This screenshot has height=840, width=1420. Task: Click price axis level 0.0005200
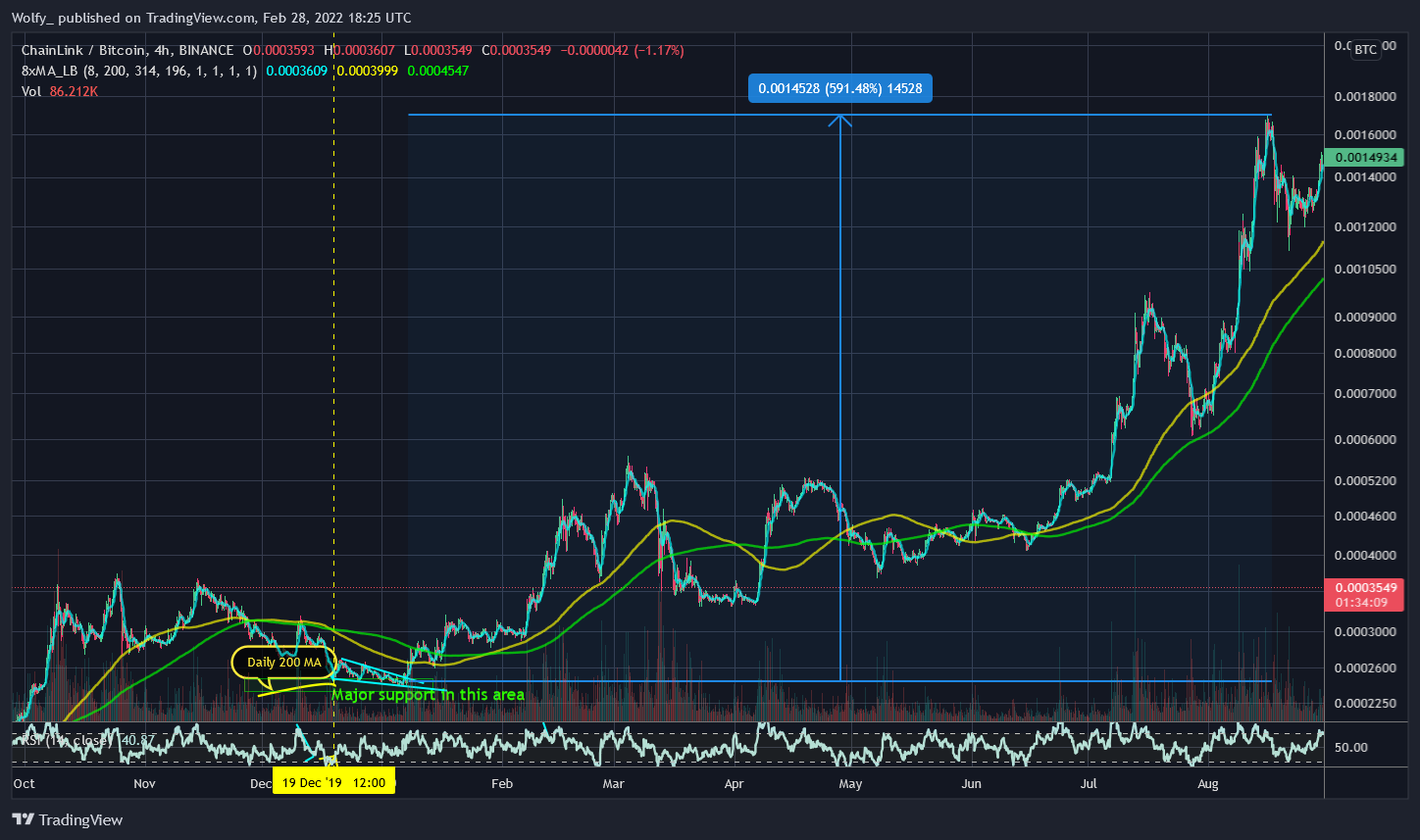[1366, 481]
